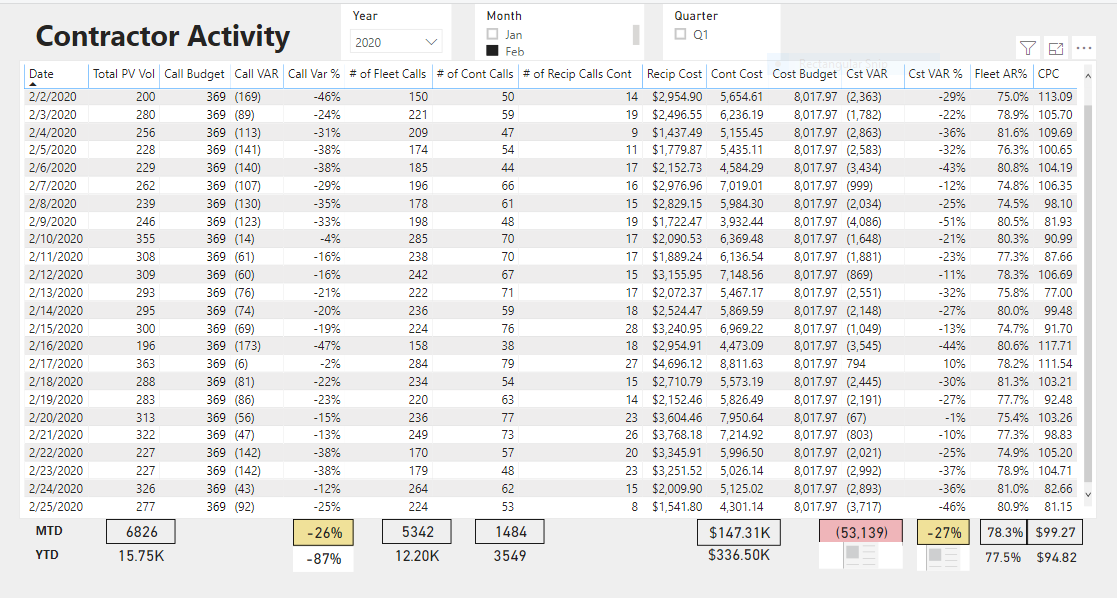The height and width of the screenshot is (598, 1117).
Task: Select the Call Var % column header
Action: [313, 73]
